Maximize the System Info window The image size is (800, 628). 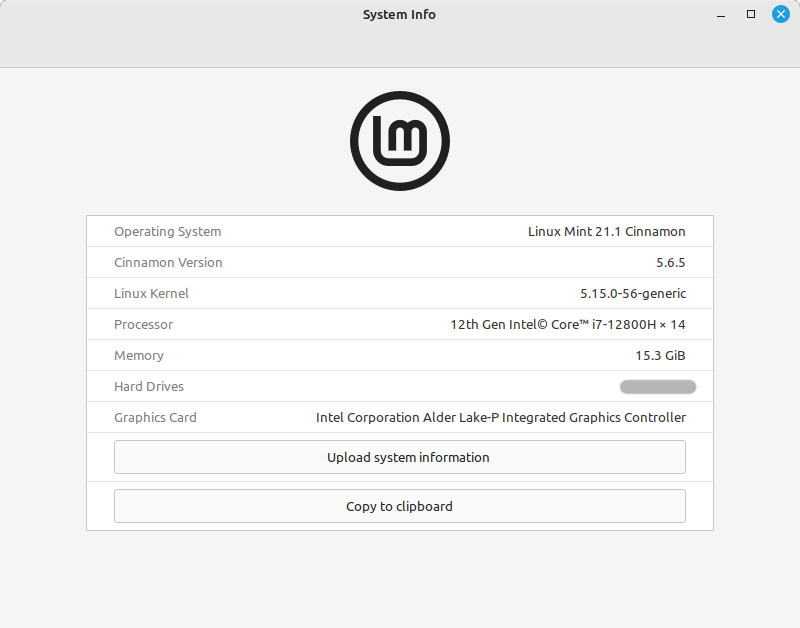pyautogui.click(x=751, y=14)
